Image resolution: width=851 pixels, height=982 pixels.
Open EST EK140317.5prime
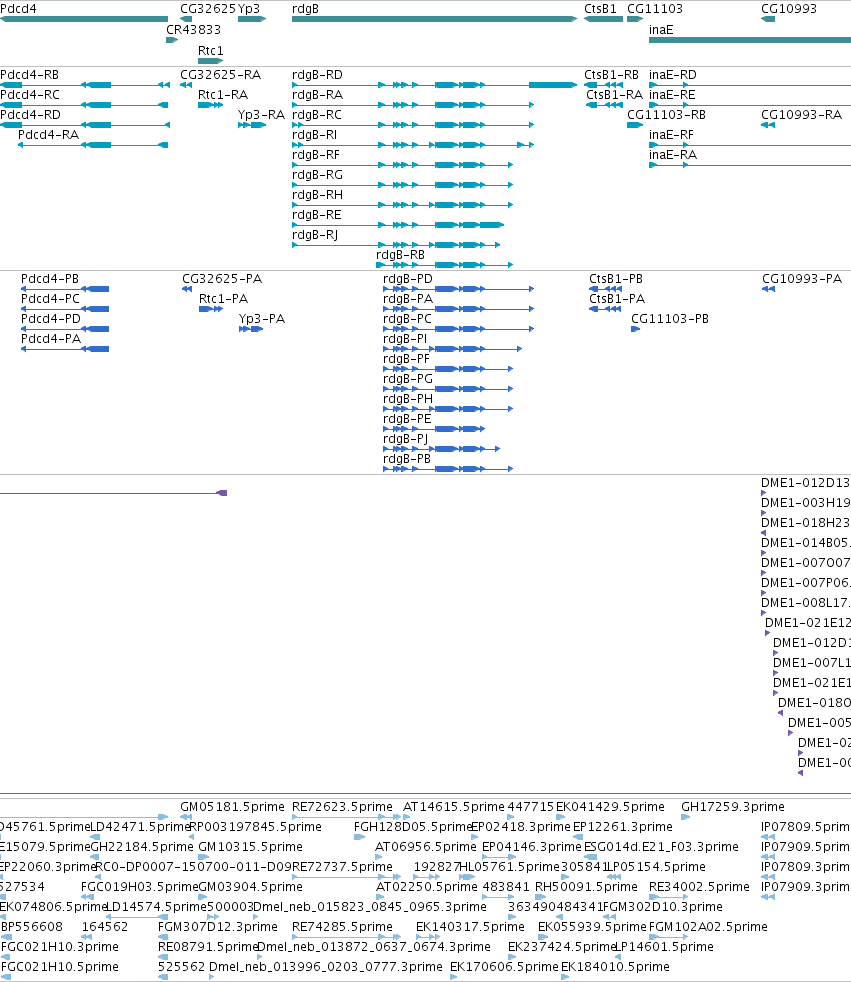(x=470, y=927)
